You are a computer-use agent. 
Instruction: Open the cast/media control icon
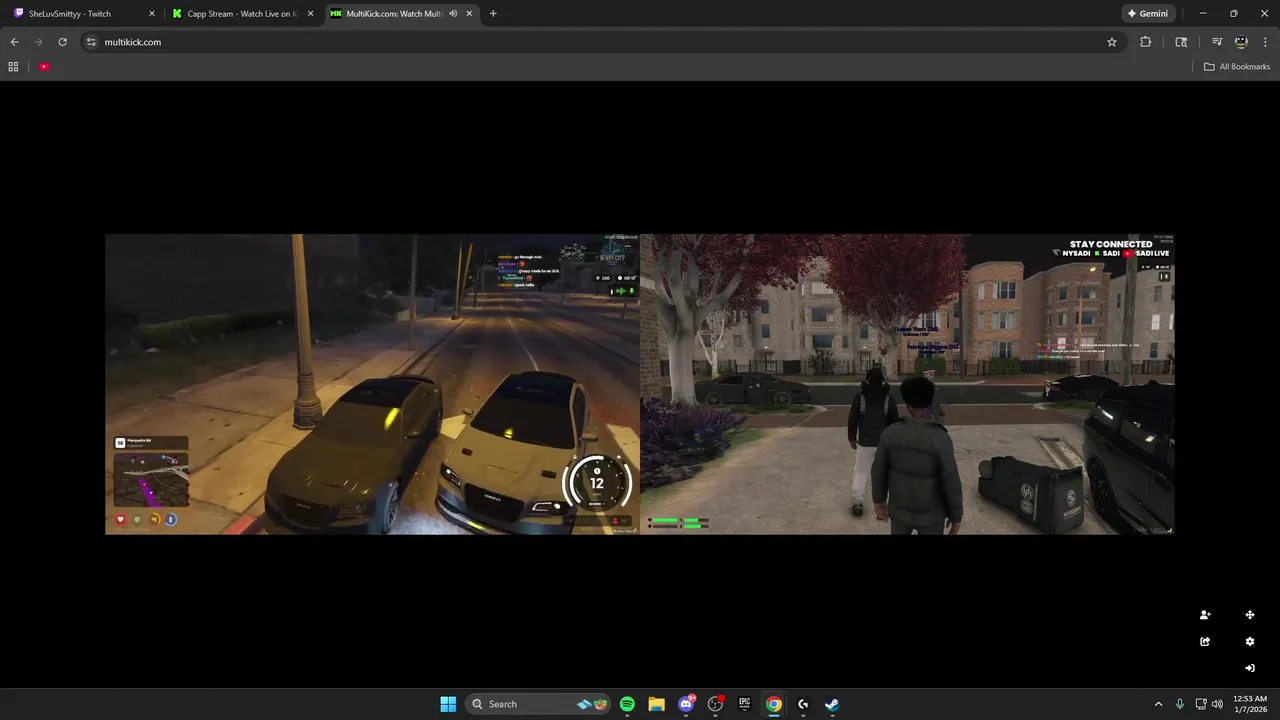[x=1217, y=42]
